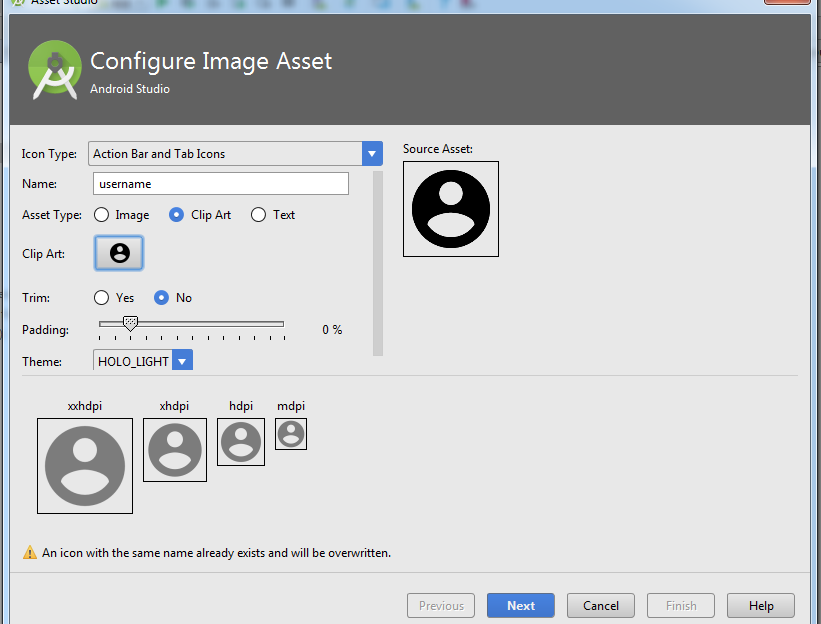This screenshot has width=821, height=624.
Task: Expand the Theme HOLO_LIGHT dropdown
Action: (x=182, y=361)
